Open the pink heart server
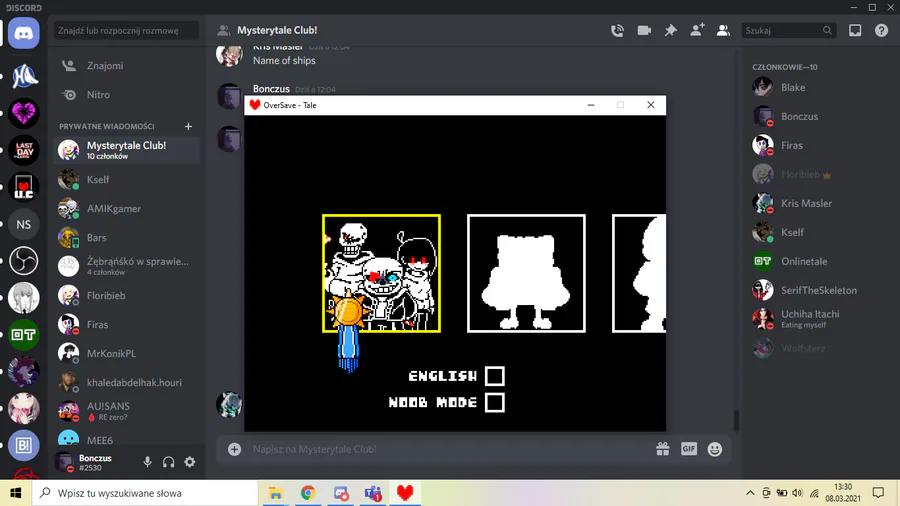 coord(24,113)
